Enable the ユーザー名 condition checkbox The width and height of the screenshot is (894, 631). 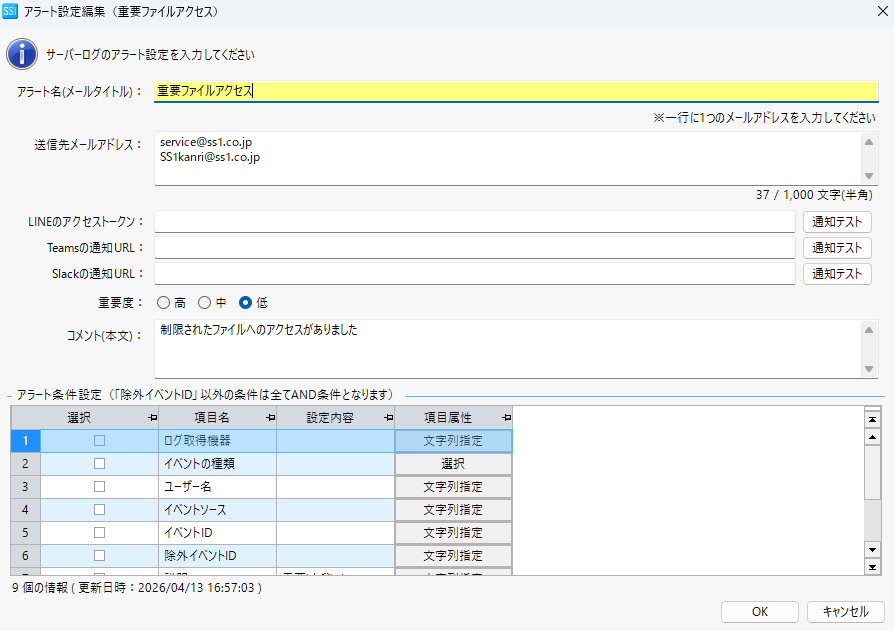point(99,487)
